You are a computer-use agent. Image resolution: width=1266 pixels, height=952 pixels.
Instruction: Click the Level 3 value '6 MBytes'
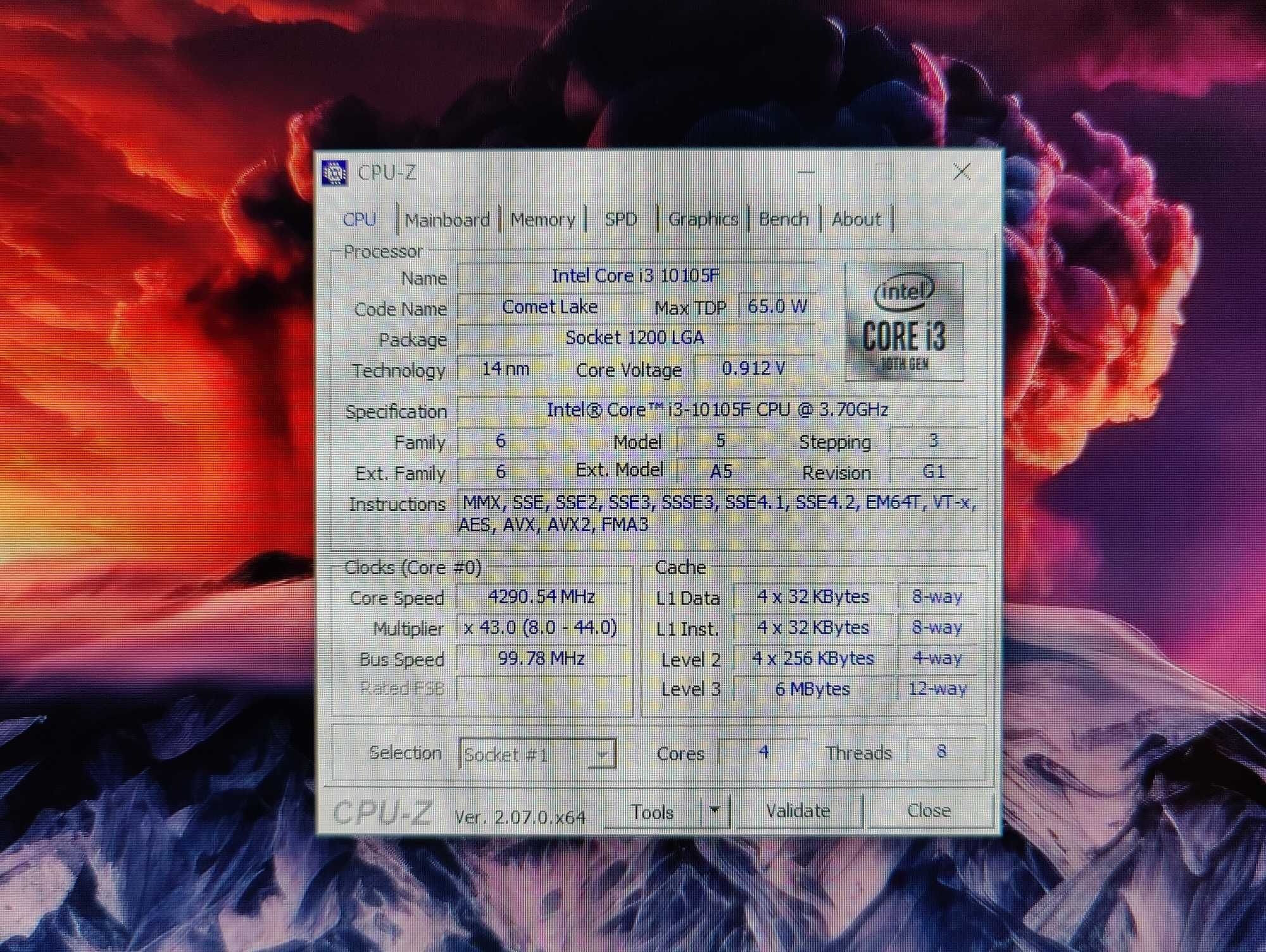pyautogui.click(x=813, y=689)
